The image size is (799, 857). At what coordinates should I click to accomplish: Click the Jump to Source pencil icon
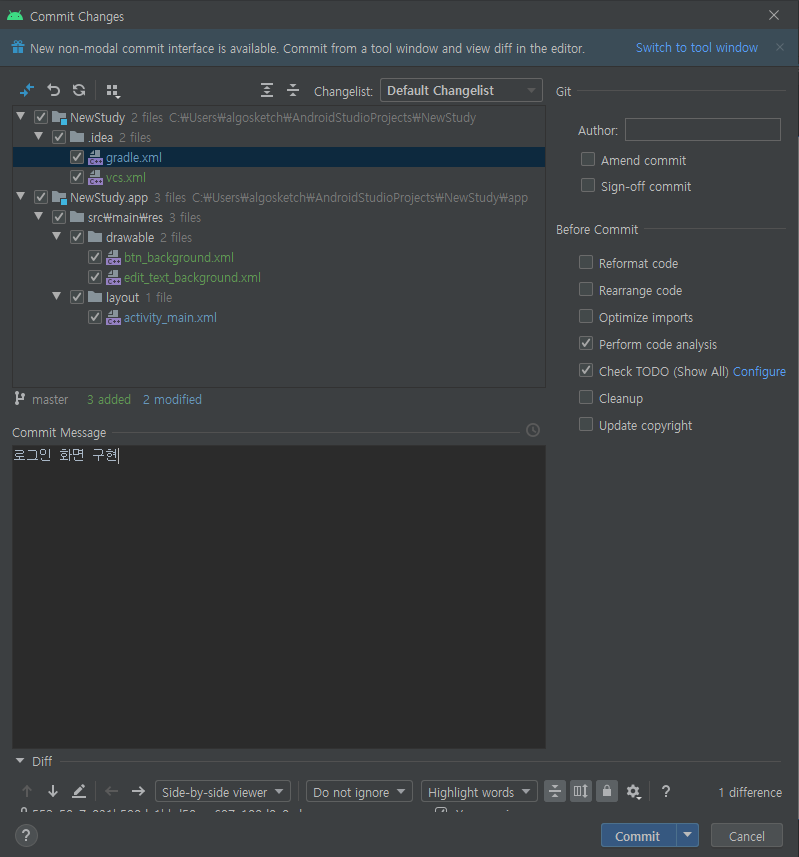coord(79,791)
